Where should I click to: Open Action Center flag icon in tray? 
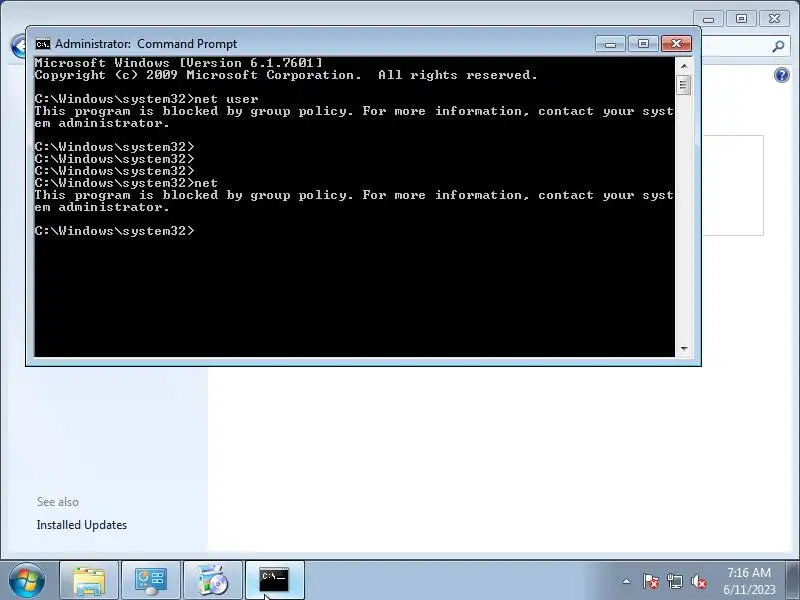(x=650, y=581)
